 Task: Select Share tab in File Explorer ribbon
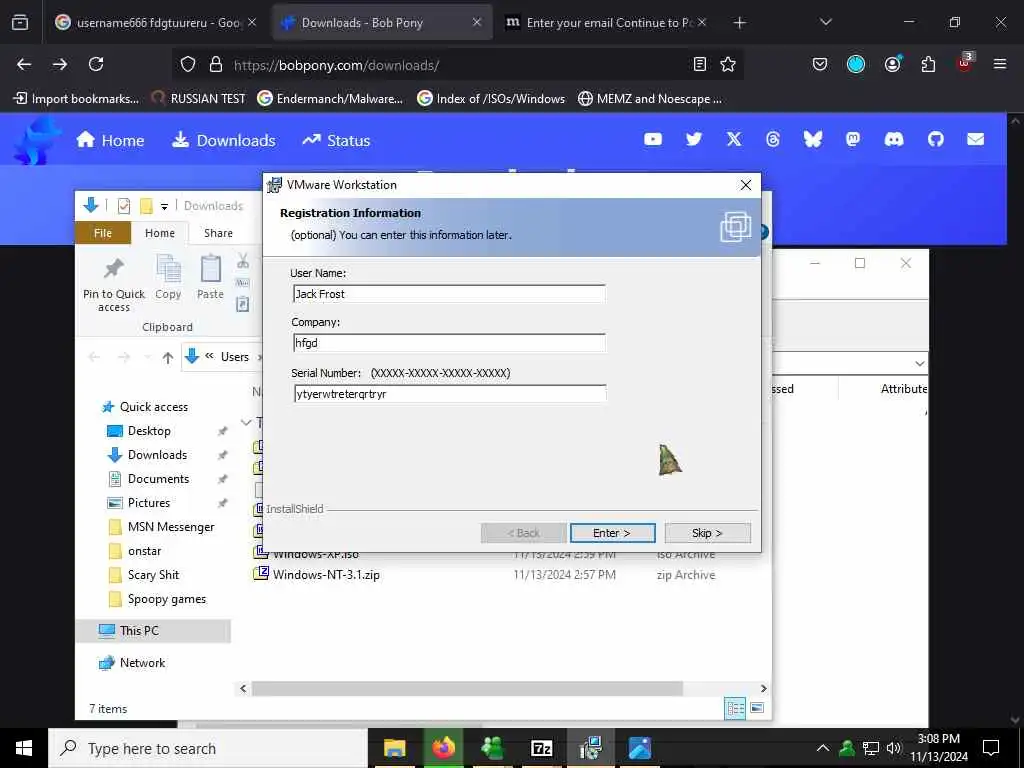[218, 233]
